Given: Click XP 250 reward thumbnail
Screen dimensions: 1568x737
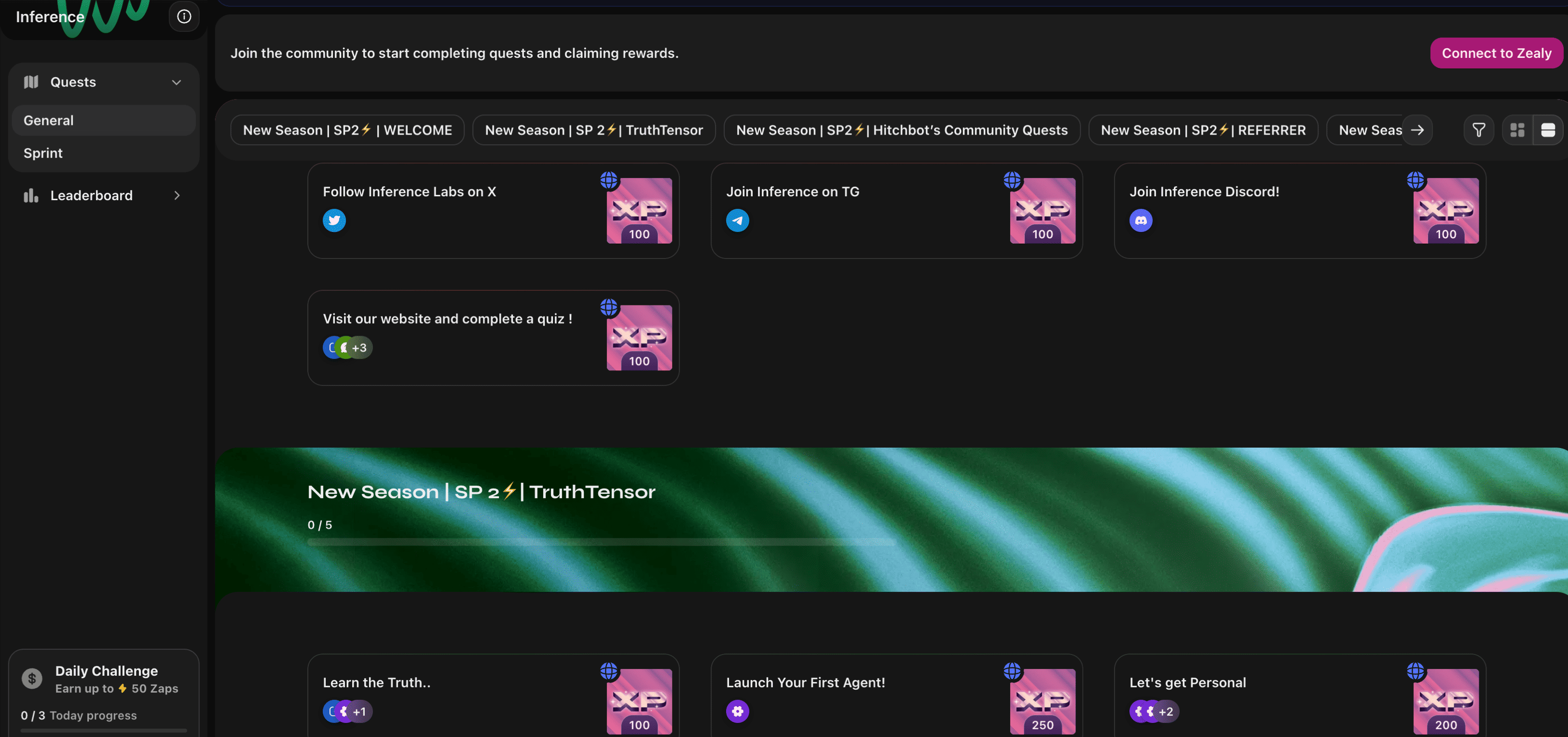Looking at the screenshot, I should pyautogui.click(x=1042, y=701).
